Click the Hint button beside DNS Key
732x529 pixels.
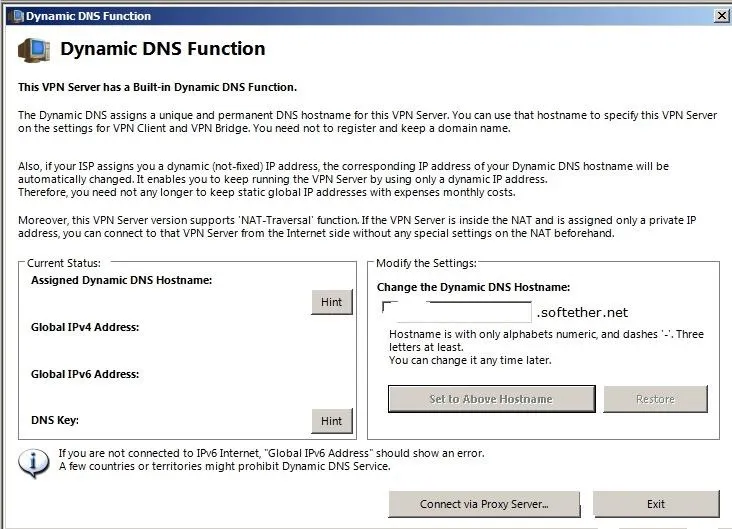(x=331, y=421)
